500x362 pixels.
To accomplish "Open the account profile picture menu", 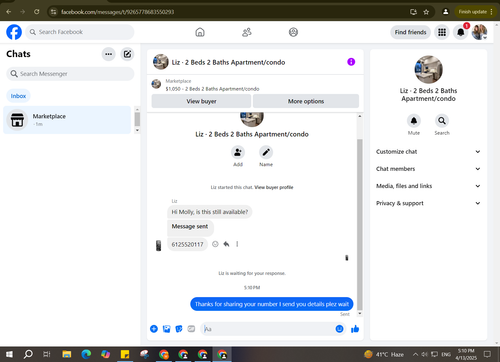I will pos(479,32).
